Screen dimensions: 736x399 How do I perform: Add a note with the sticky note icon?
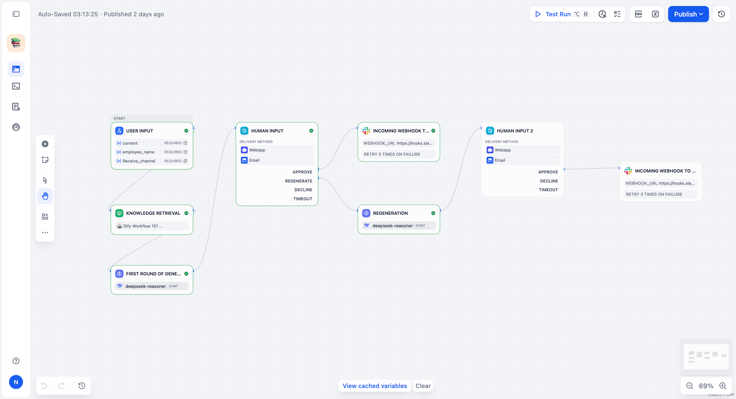pos(45,160)
